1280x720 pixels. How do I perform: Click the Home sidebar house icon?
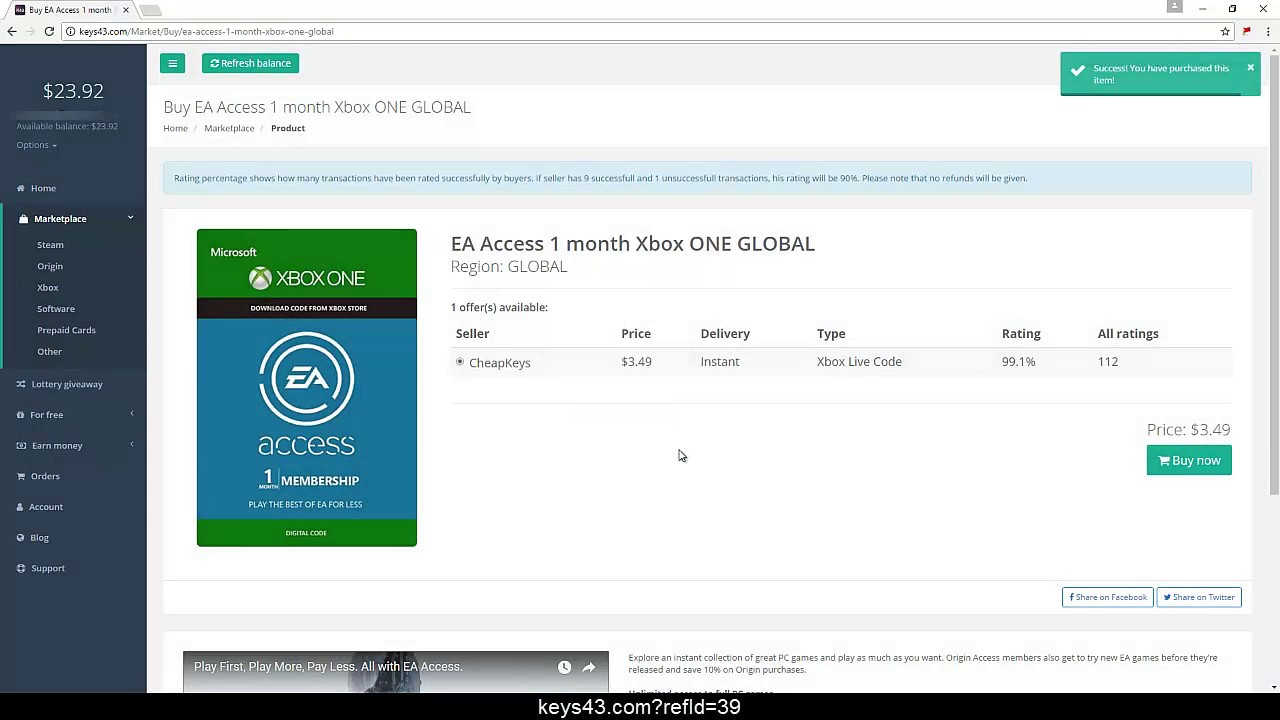[21, 188]
